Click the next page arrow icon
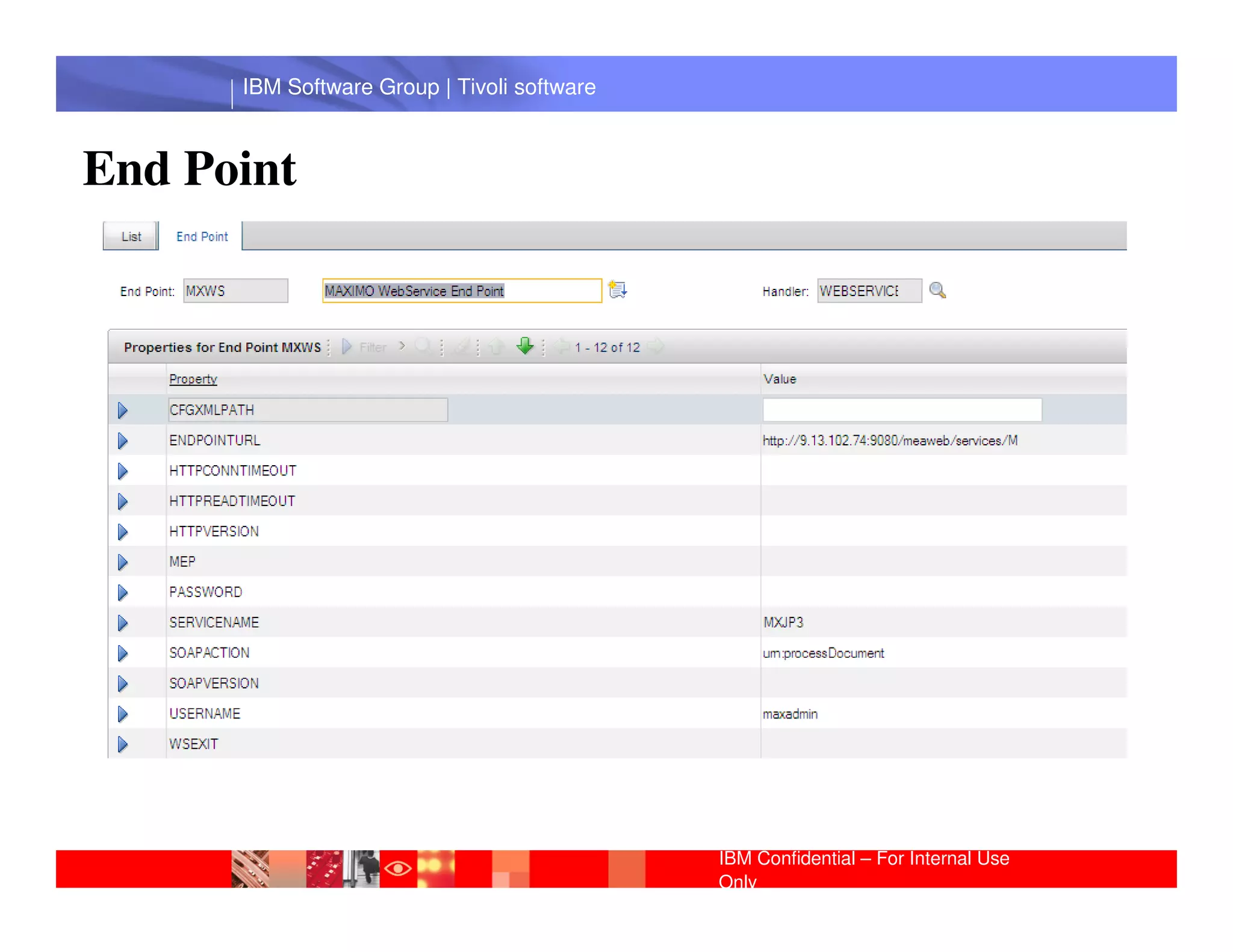Image resolution: width=1233 pixels, height=952 pixels. click(655, 347)
